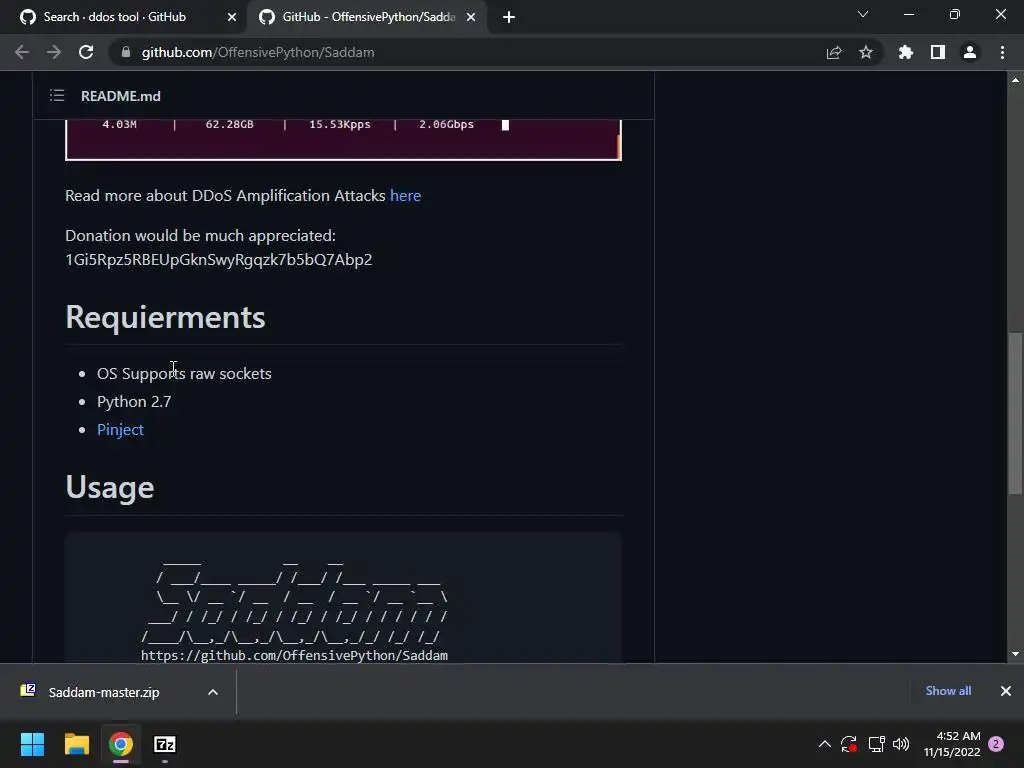Open the volume speaker icon
Image resolution: width=1024 pixels, height=768 pixels.
[901, 744]
